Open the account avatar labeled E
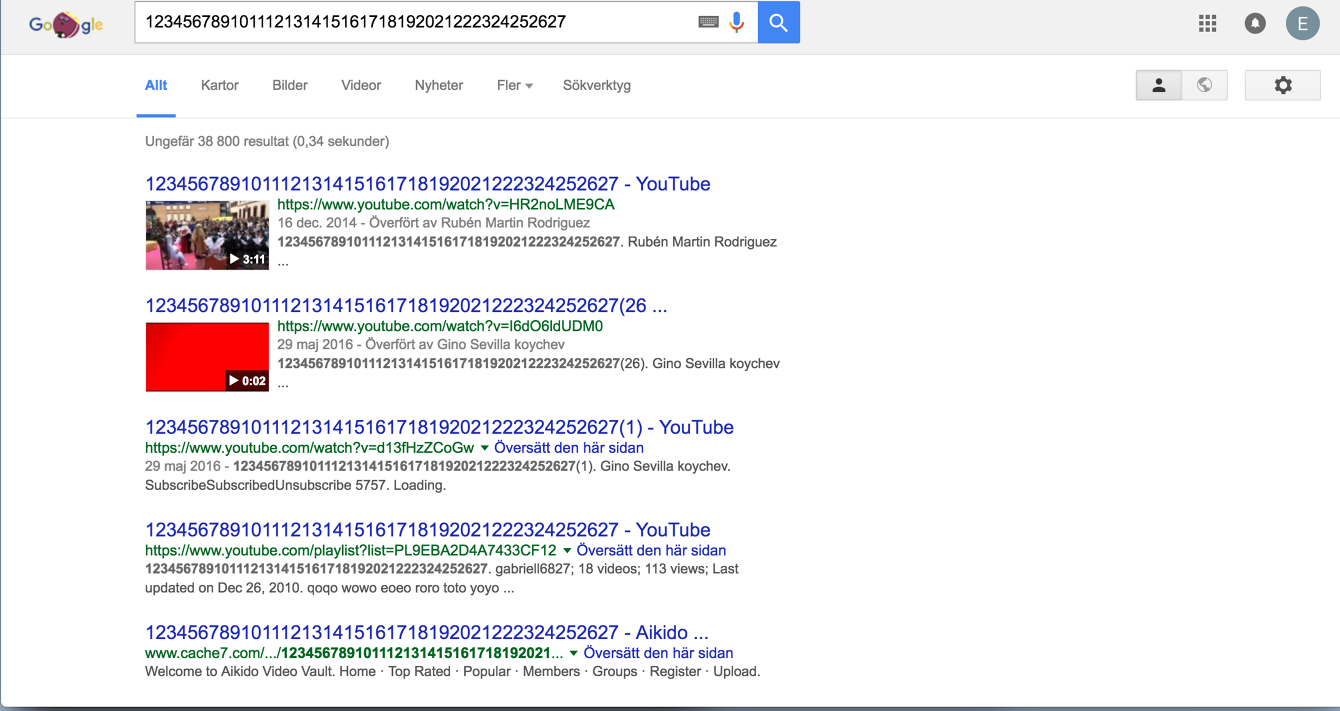The width and height of the screenshot is (1340, 711). 1302,24
